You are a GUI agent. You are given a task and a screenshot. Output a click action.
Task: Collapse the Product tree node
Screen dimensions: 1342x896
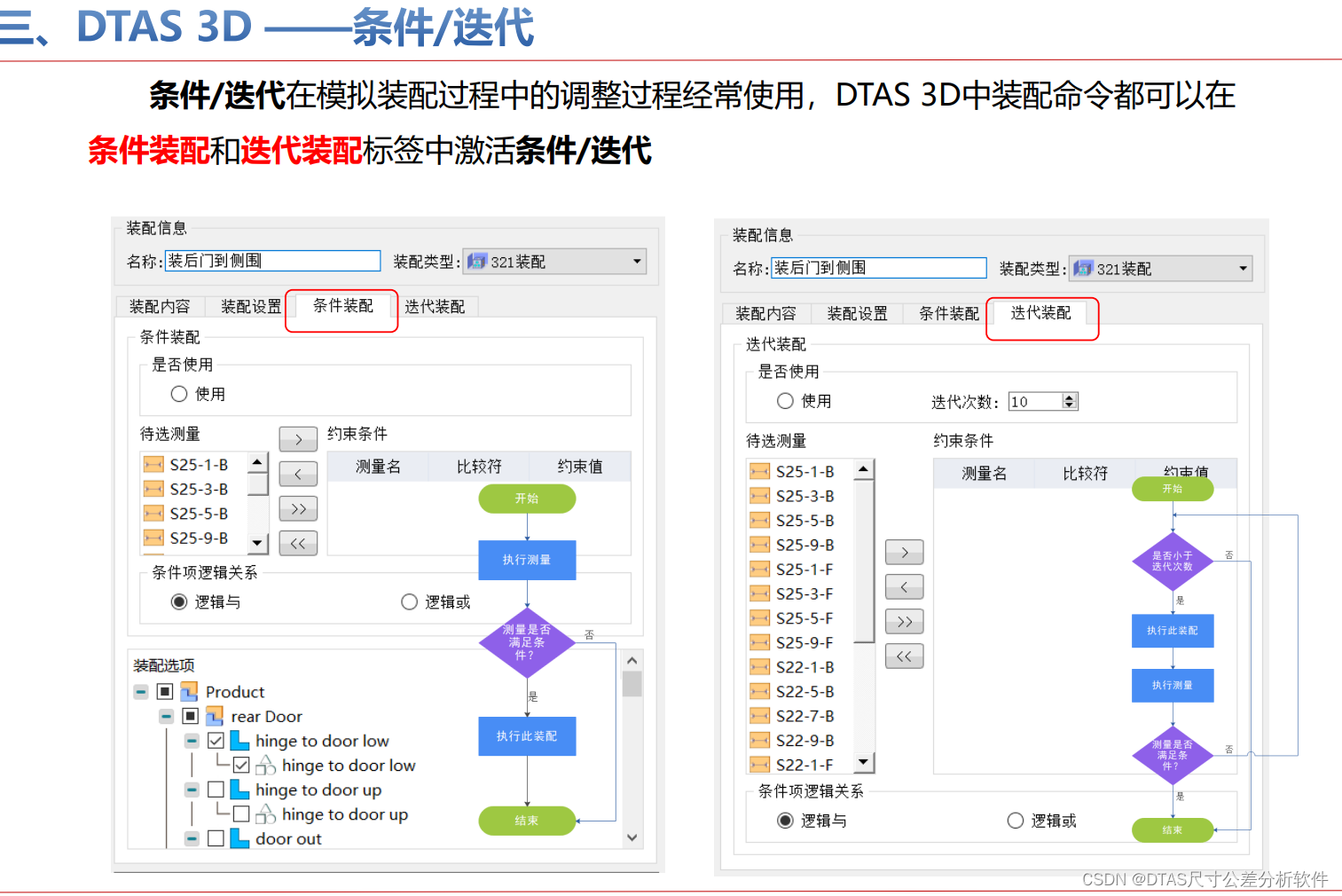(x=142, y=691)
